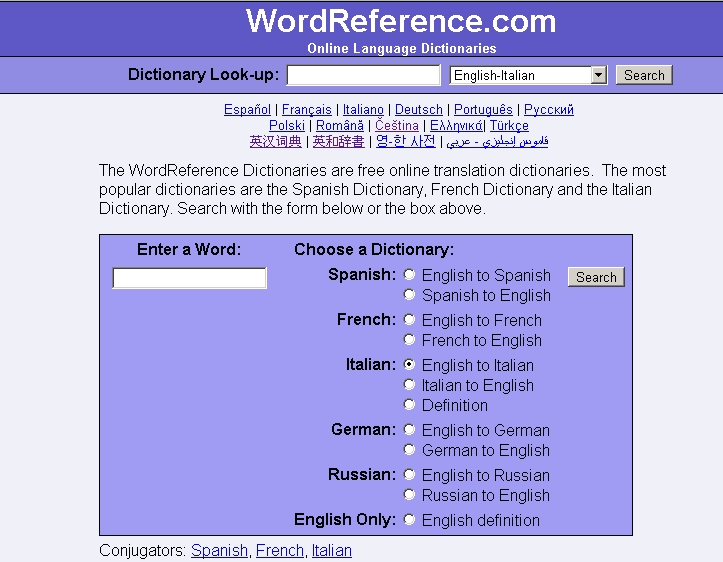Open the Français language link
Screen dimensions: 723x562
[x=307, y=110]
